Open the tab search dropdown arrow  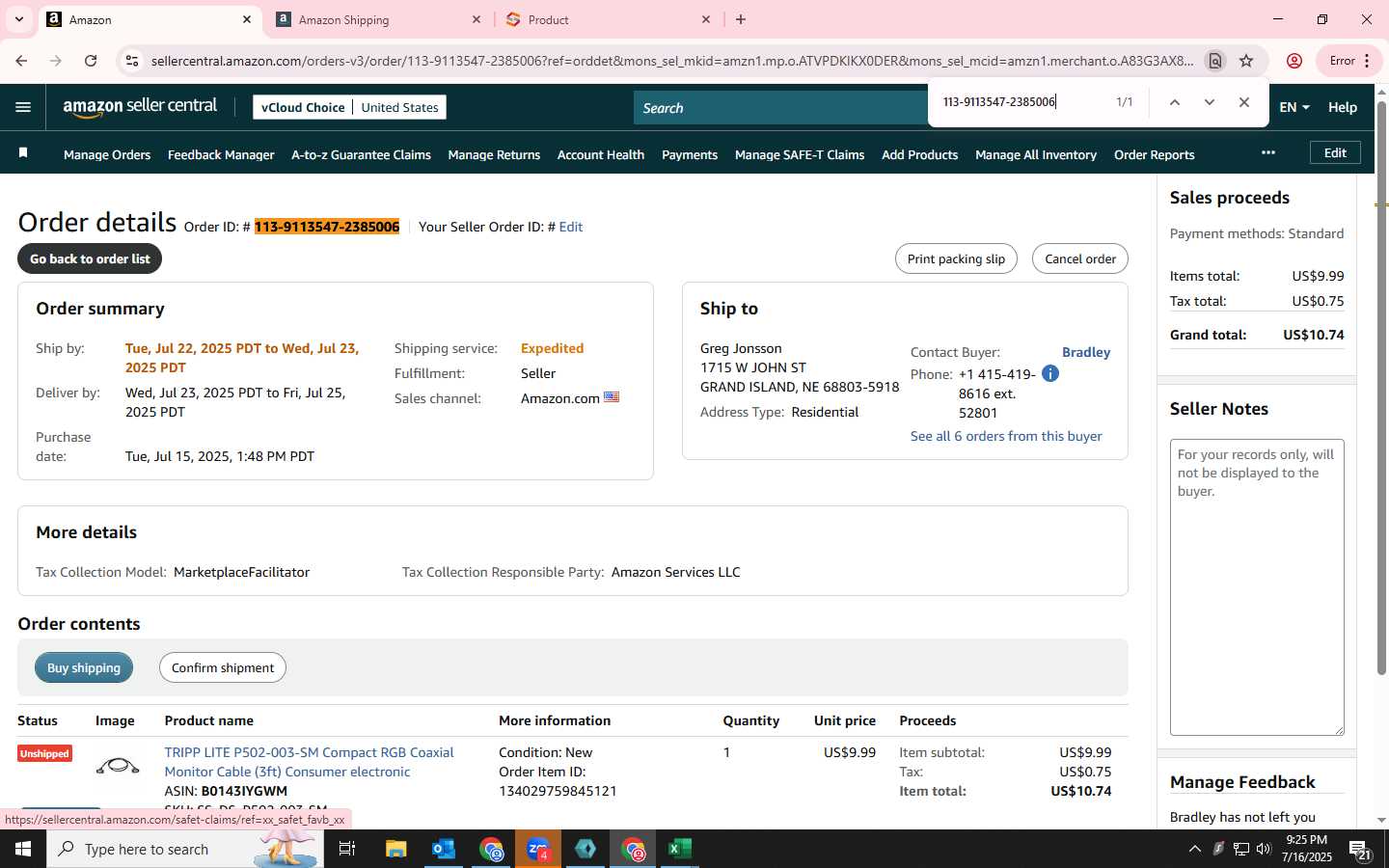tap(18, 19)
